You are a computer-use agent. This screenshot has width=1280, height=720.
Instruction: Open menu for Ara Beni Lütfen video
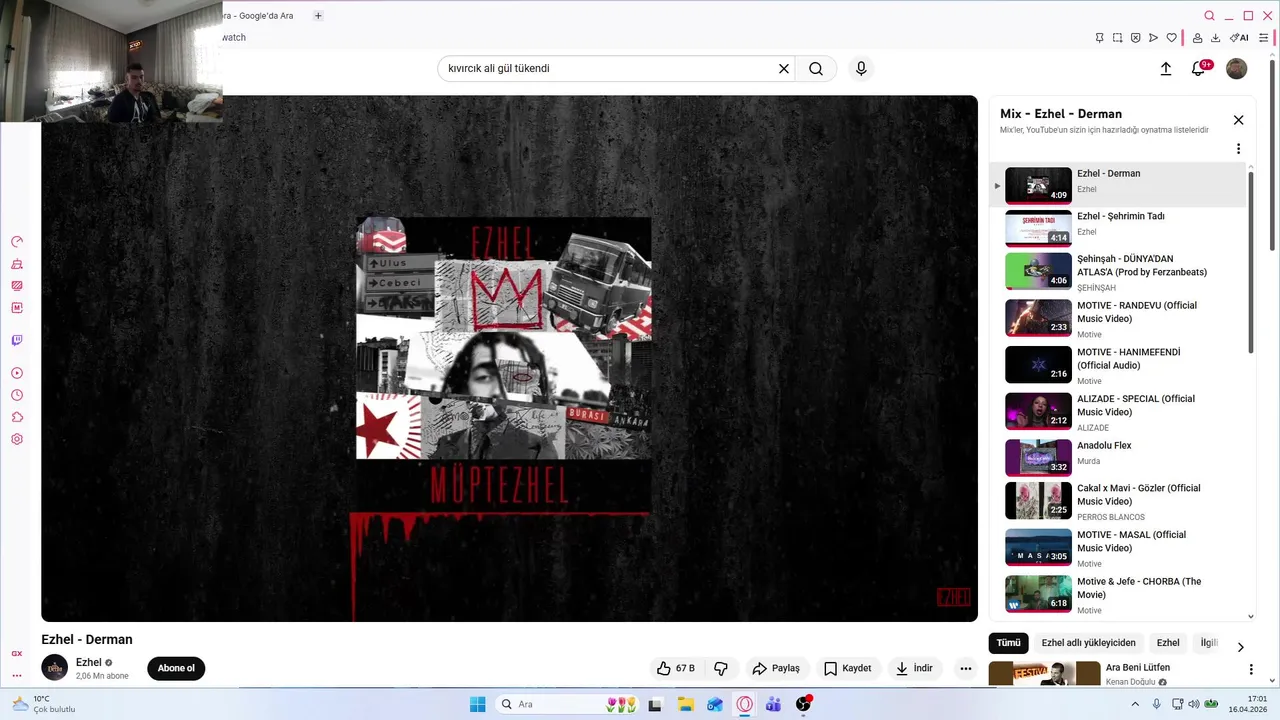(1250, 669)
